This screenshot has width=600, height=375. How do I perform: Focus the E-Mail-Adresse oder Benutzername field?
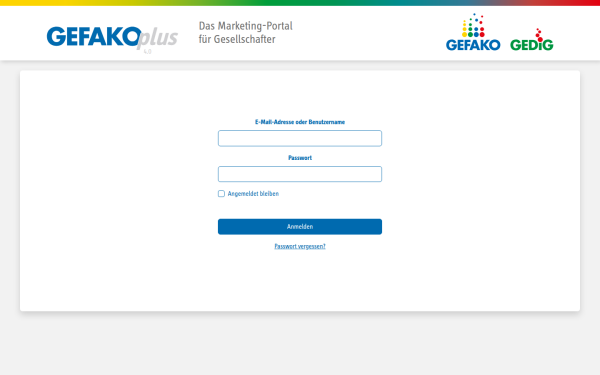coord(300,138)
